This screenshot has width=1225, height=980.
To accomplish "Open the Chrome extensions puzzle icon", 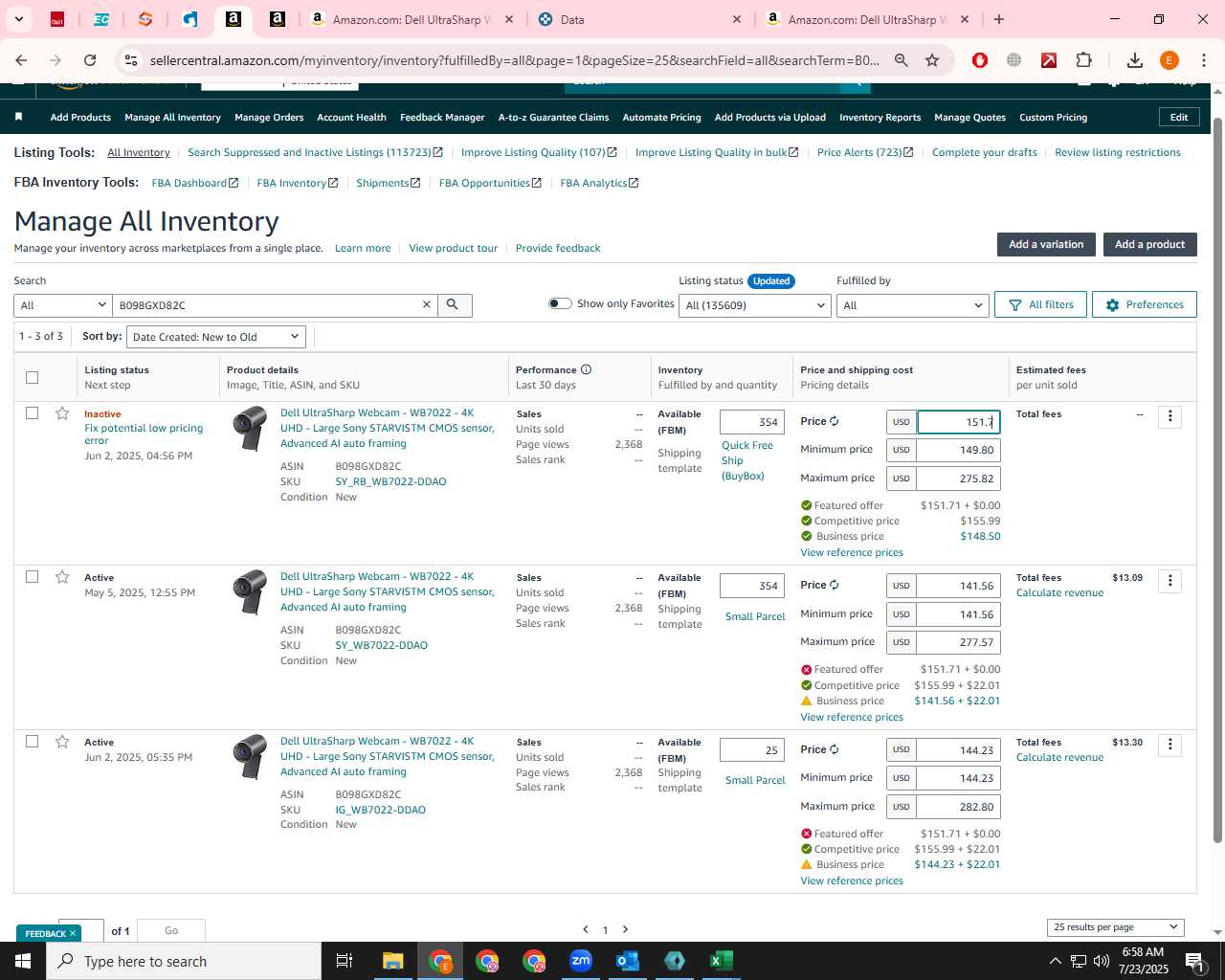I will [1083, 60].
